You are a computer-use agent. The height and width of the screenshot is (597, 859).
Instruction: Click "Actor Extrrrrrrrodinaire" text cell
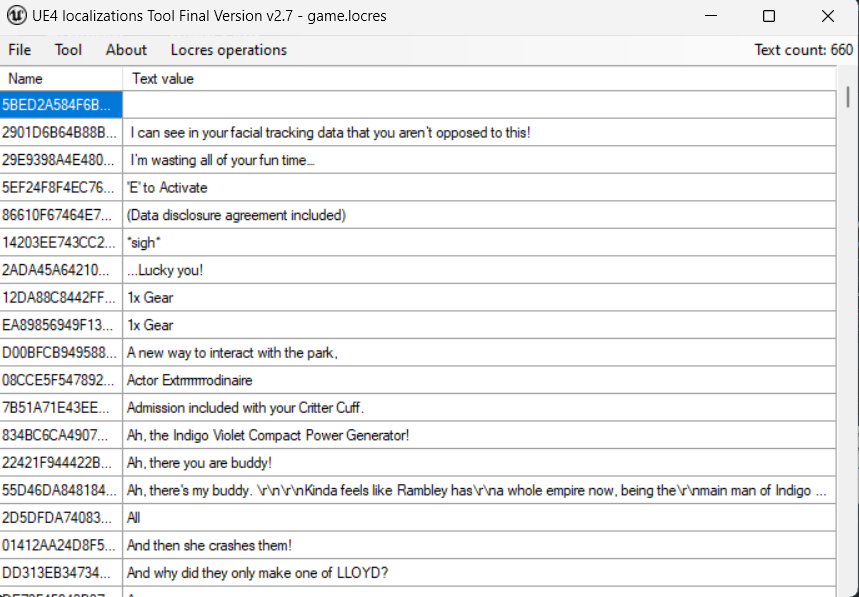click(x=189, y=380)
